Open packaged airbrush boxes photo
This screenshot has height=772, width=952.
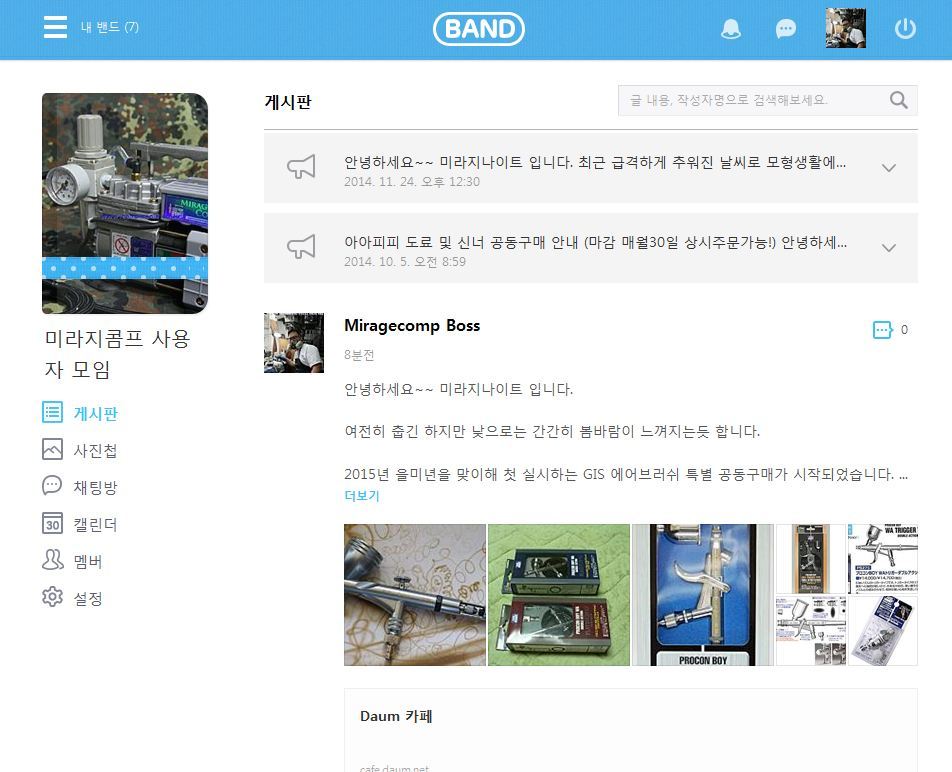559,595
